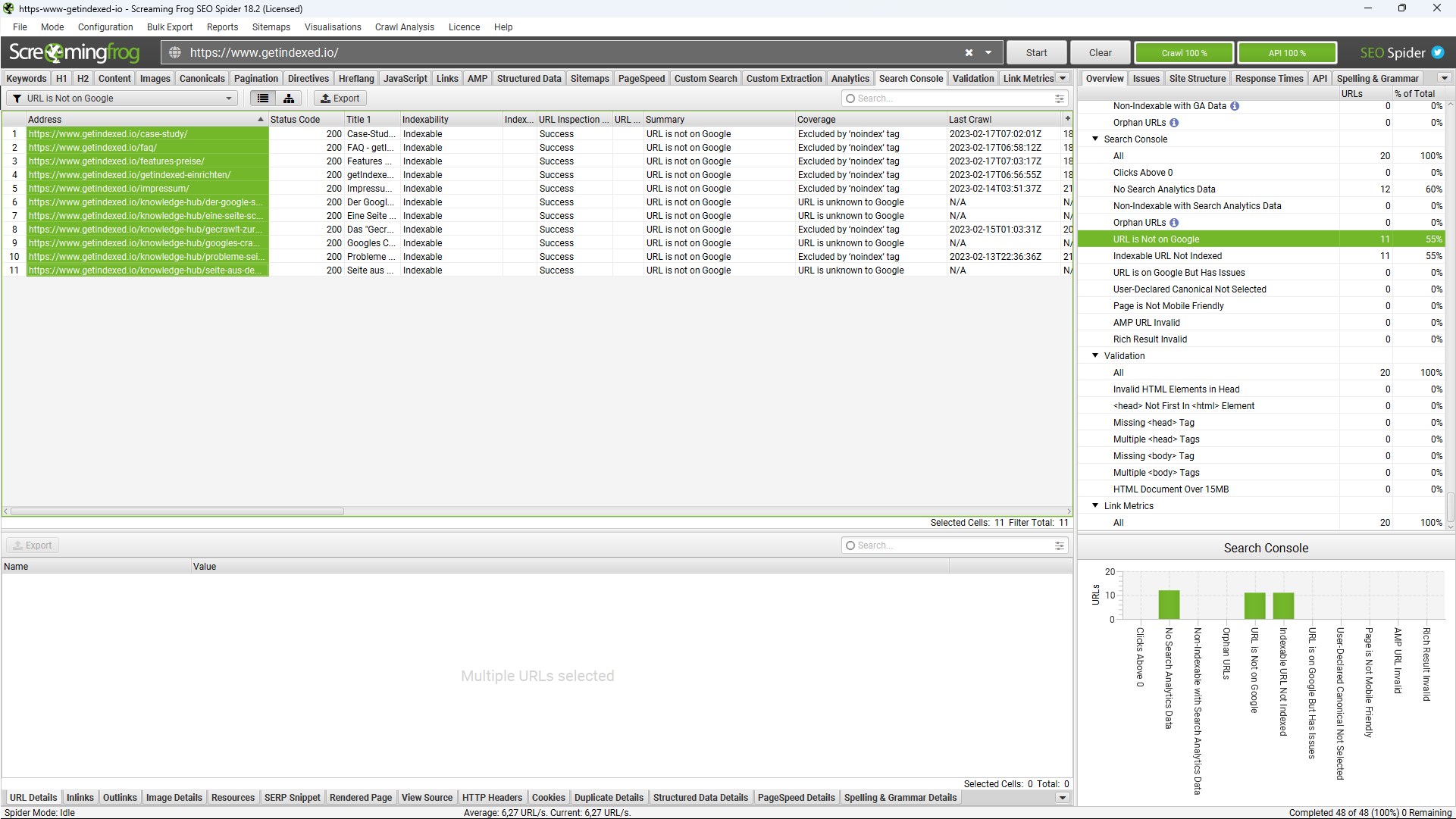
Task: Click info icon beside first Orphan URLs row
Action: 1174,123
